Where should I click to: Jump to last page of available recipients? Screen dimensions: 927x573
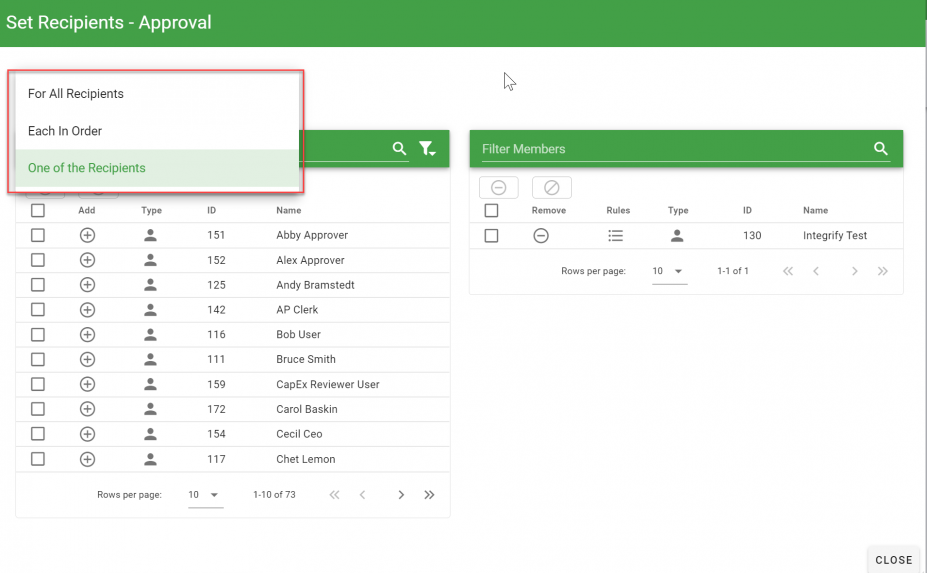[x=429, y=495]
